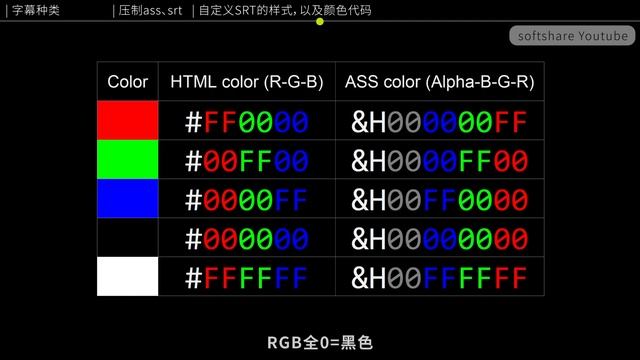Click the Color column header
Viewport: 640px width, 360px height.
coord(127,82)
